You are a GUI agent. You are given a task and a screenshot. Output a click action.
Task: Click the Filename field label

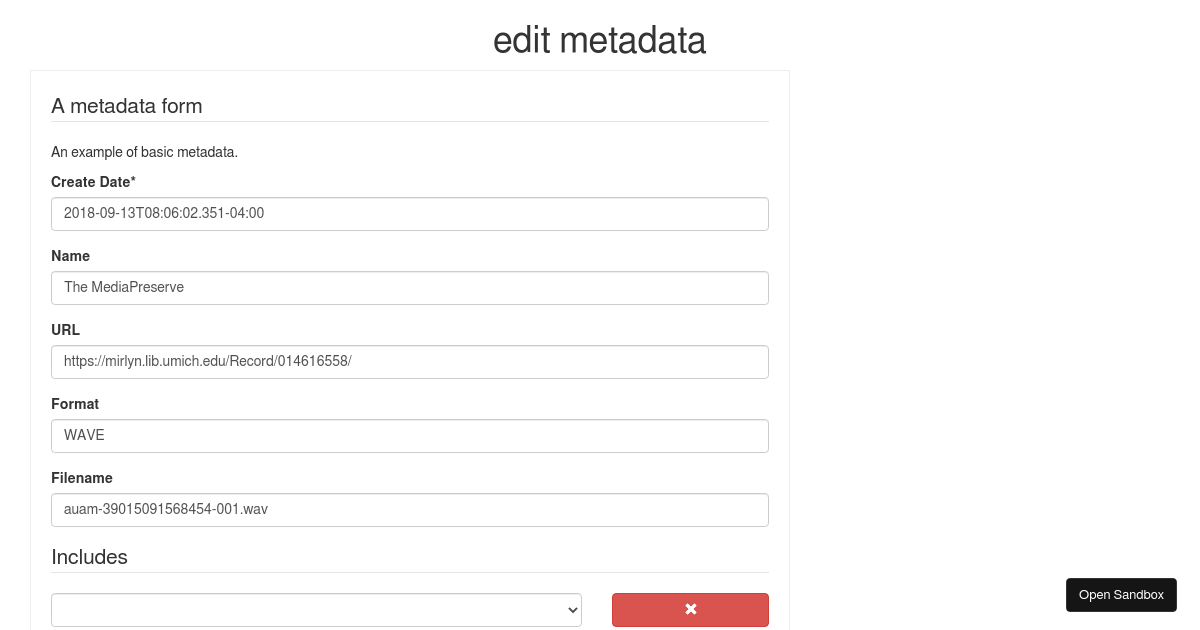point(82,478)
